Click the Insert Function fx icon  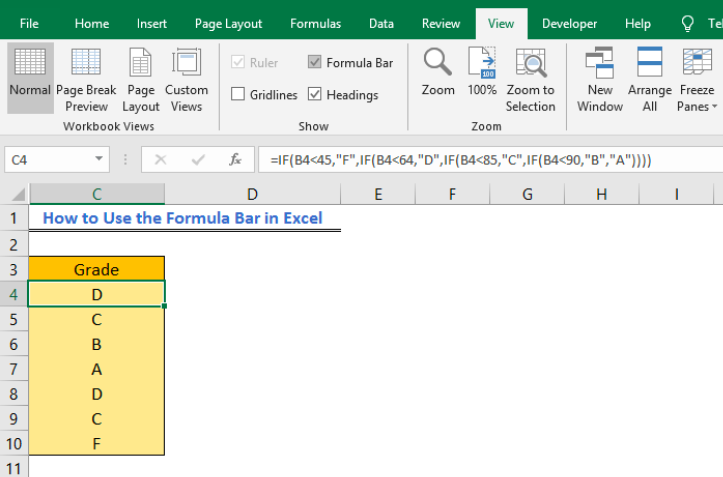point(235,159)
